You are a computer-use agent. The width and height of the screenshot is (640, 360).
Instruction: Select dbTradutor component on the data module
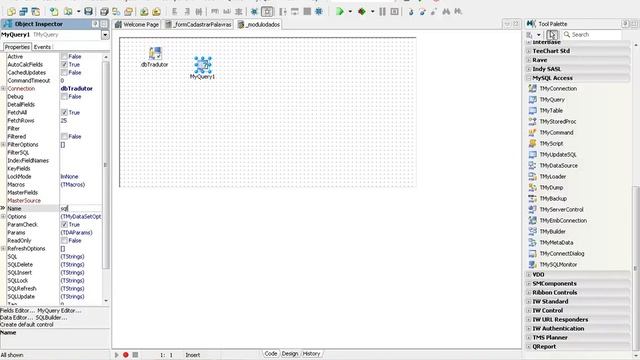click(155, 53)
